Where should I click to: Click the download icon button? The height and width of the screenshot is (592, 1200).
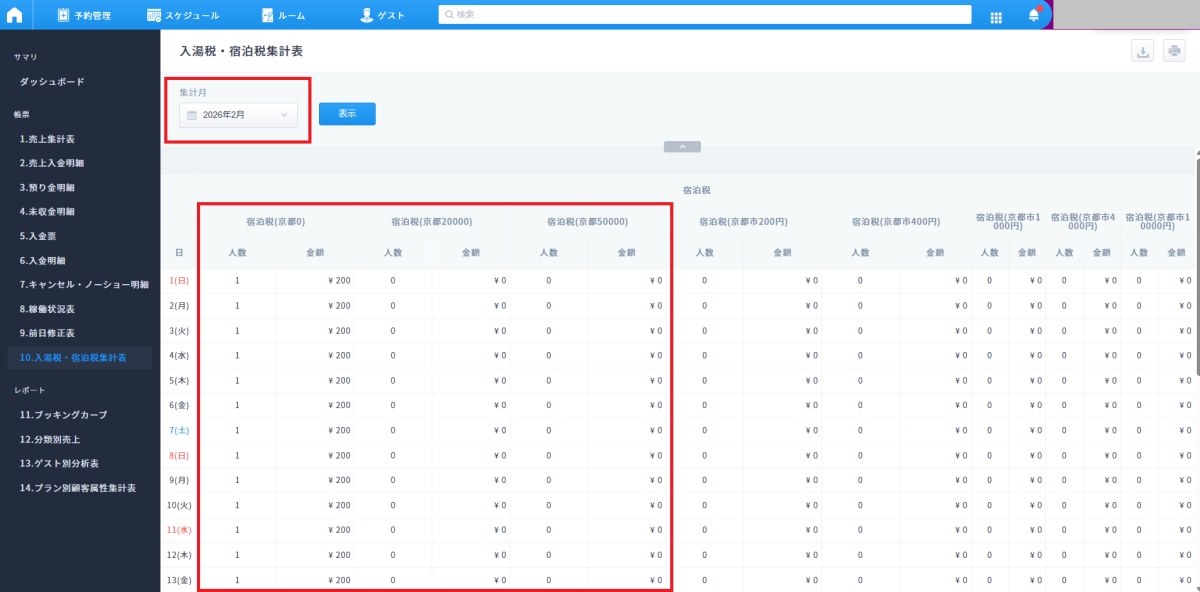coord(1141,52)
